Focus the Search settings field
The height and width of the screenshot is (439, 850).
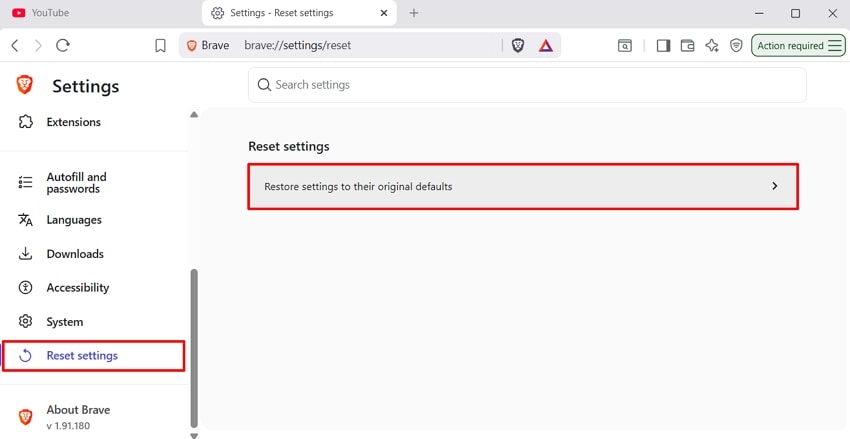click(527, 85)
